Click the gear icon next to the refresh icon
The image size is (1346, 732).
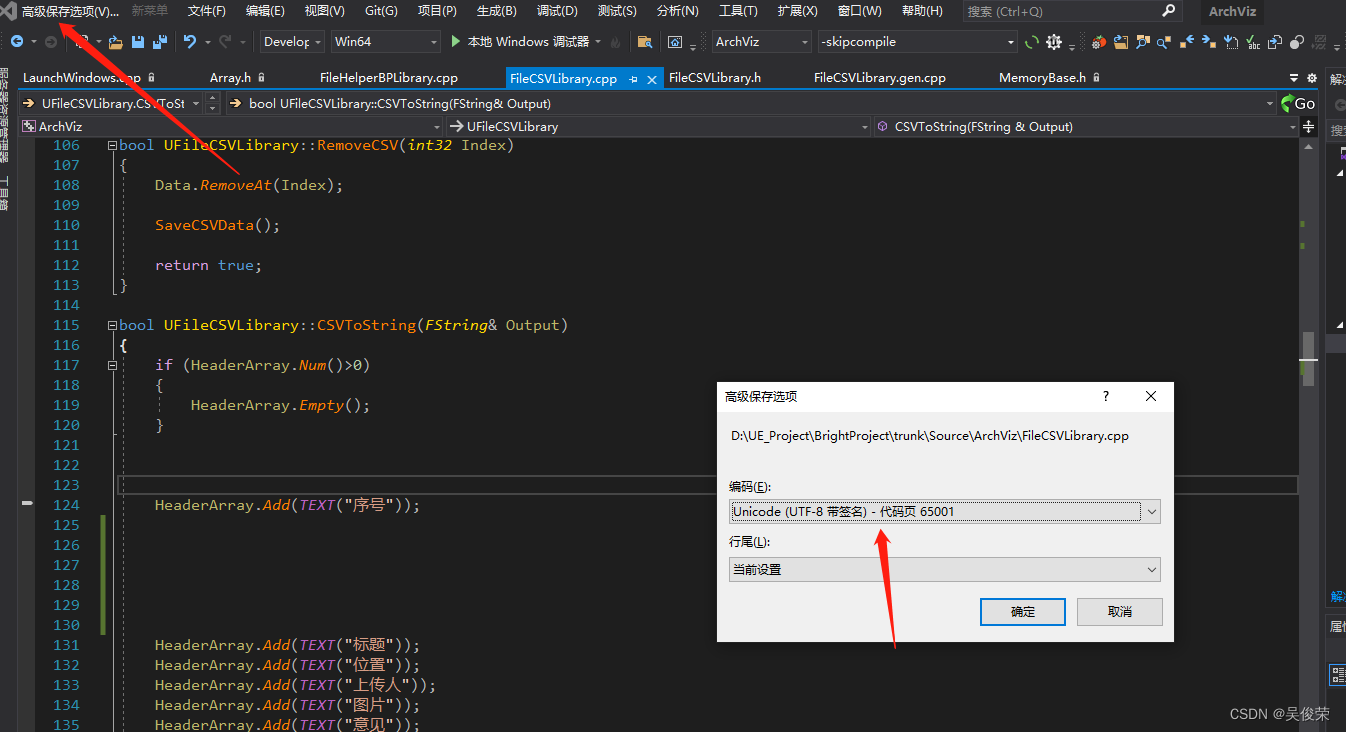click(x=1054, y=42)
